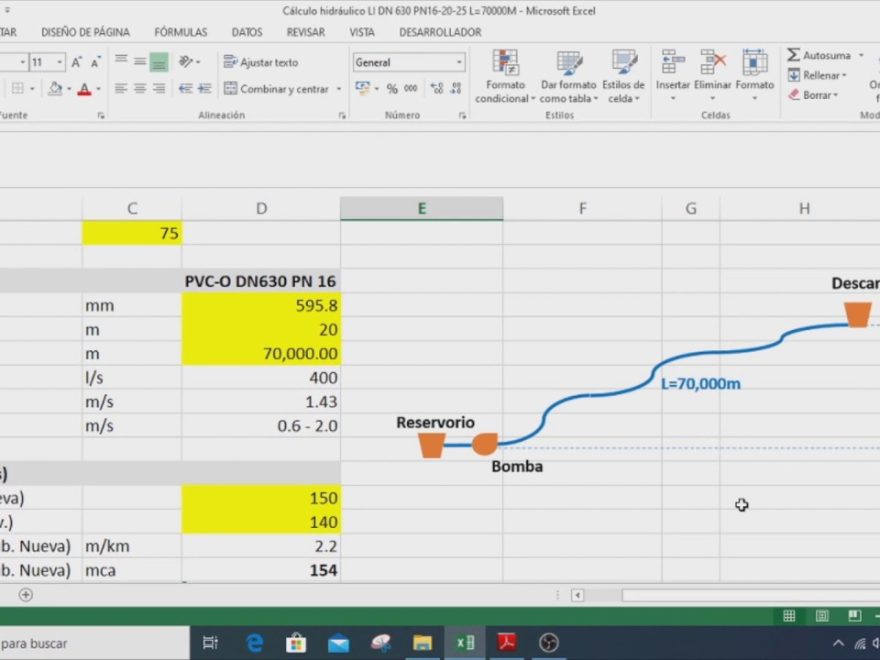This screenshot has height=660, width=880.
Task: Expand the Combinar y centrar dropdown arrow
Action: 339,89
